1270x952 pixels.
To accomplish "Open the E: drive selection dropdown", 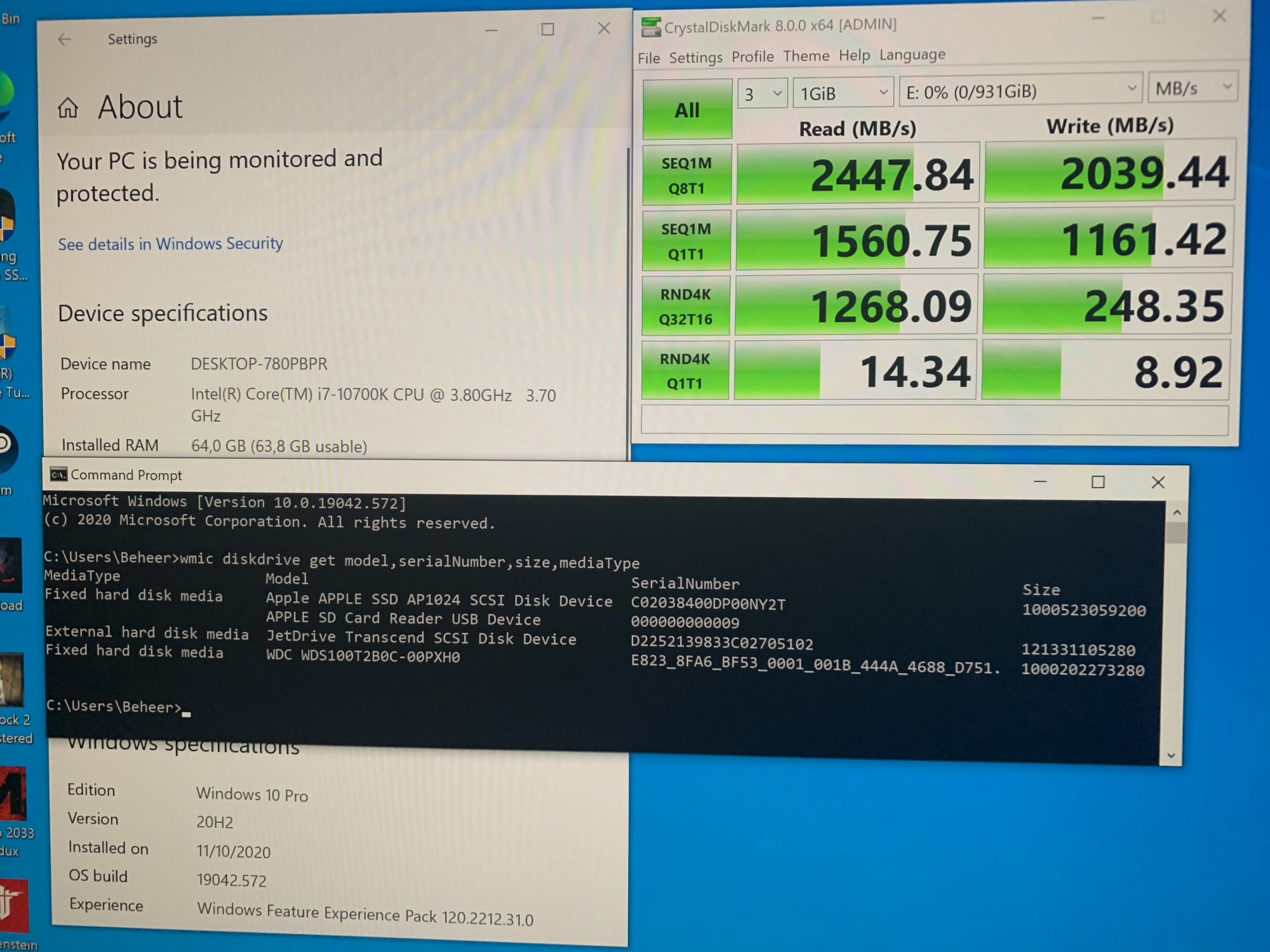I will point(1020,91).
